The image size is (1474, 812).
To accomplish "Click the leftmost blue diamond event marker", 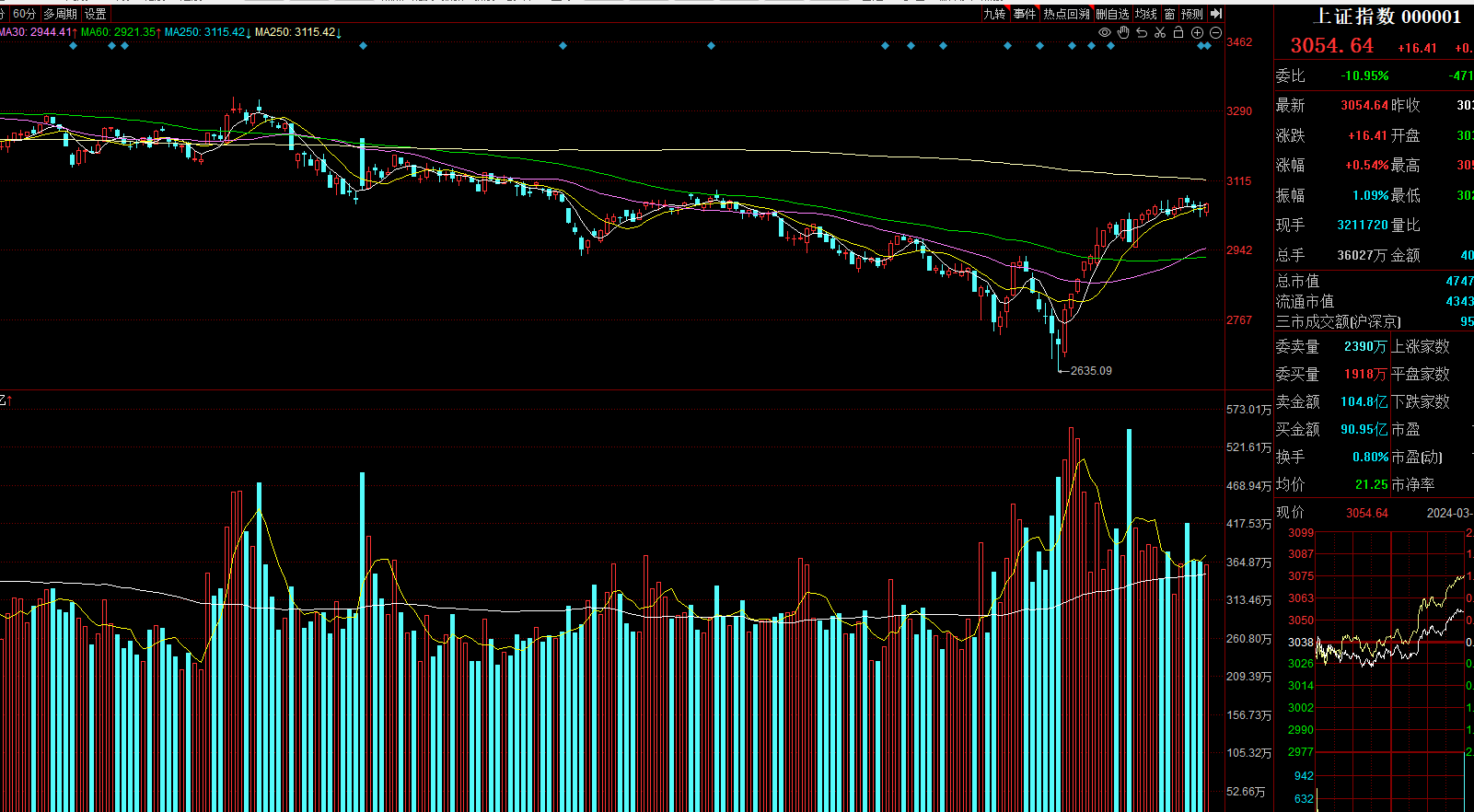I will pyautogui.click(x=74, y=45).
